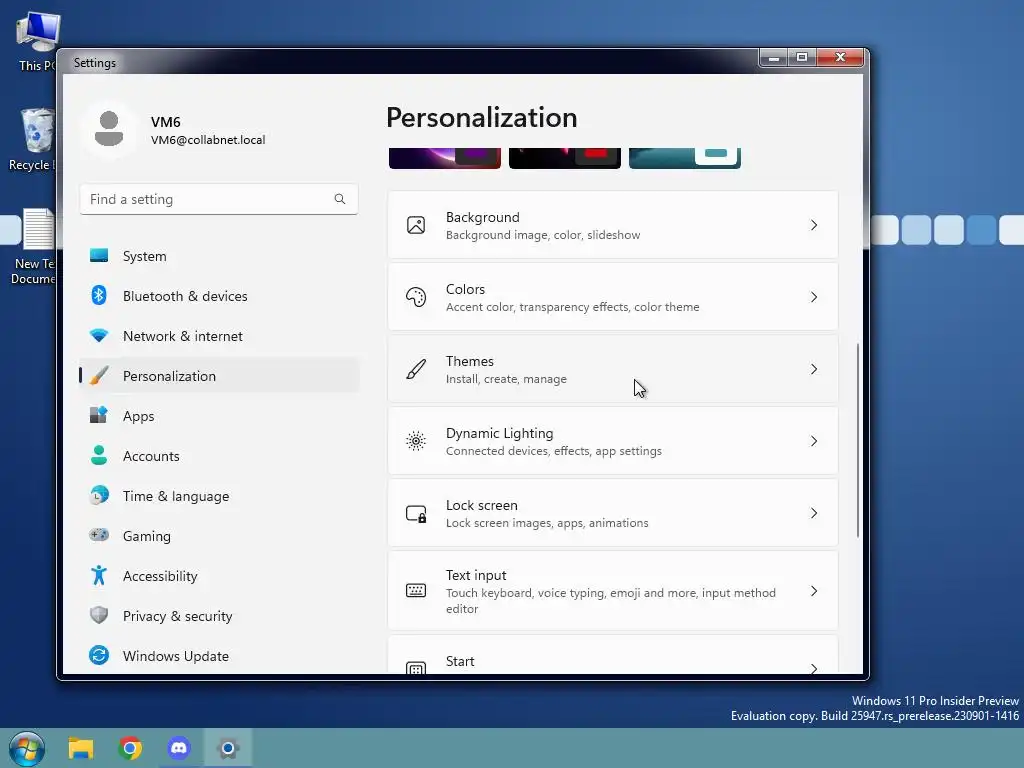Select the purple theme thumbnail
The width and height of the screenshot is (1024, 768).
point(445,158)
